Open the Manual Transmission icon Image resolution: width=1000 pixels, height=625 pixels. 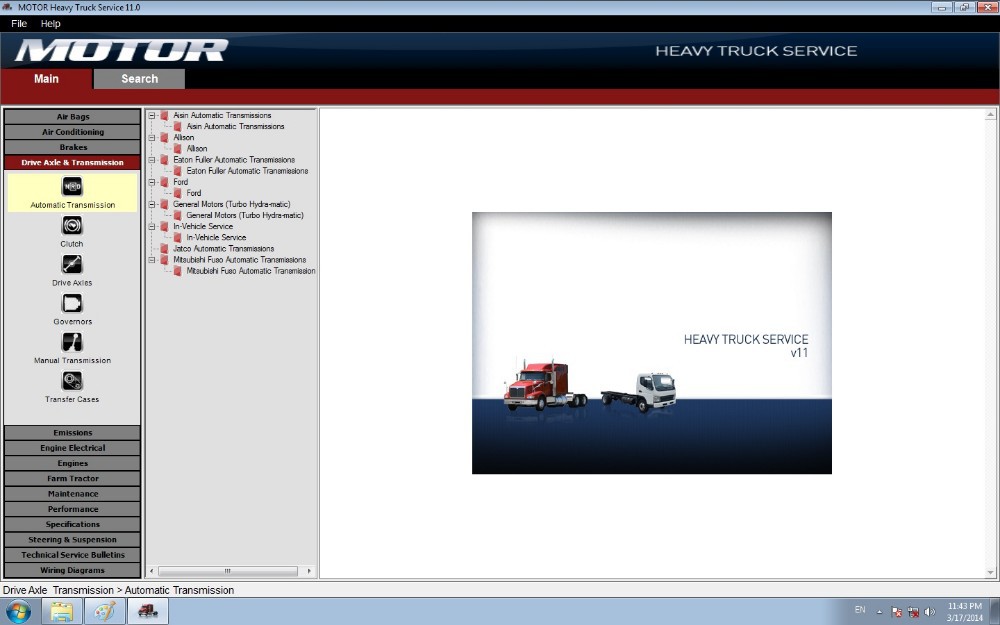(x=72, y=342)
